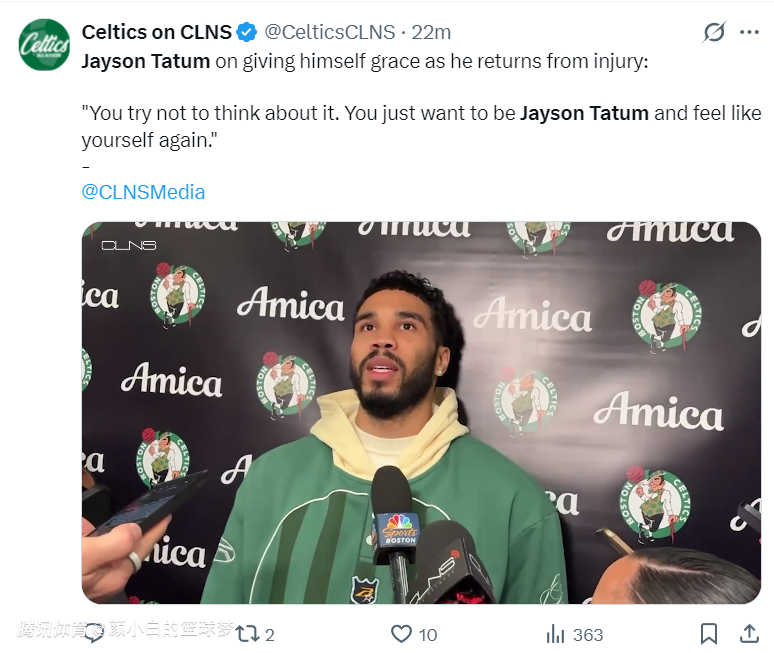Open the Celtics on CLNS profile avatar
Image resolution: width=774 pixels, height=653 pixels.
pos(44,44)
